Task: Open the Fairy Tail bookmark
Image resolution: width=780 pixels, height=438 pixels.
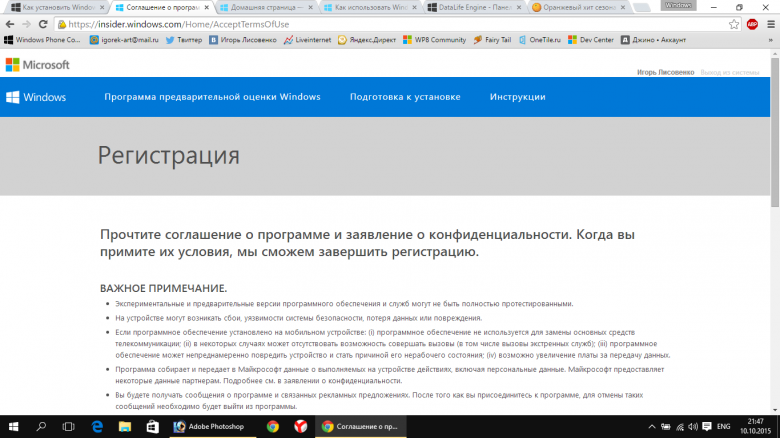Action: pyautogui.click(x=492, y=40)
